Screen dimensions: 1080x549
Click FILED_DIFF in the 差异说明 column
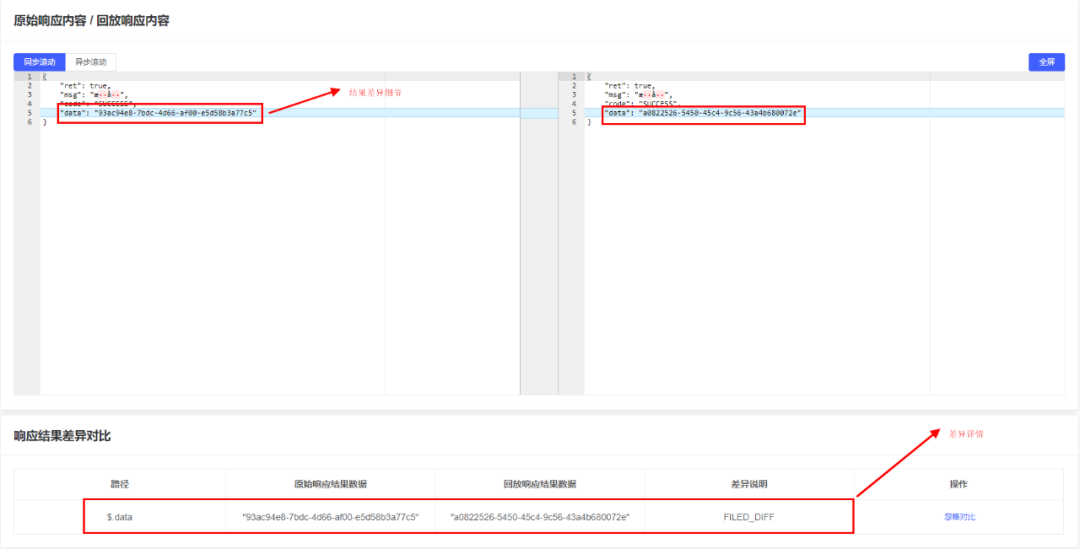(x=749, y=517)
